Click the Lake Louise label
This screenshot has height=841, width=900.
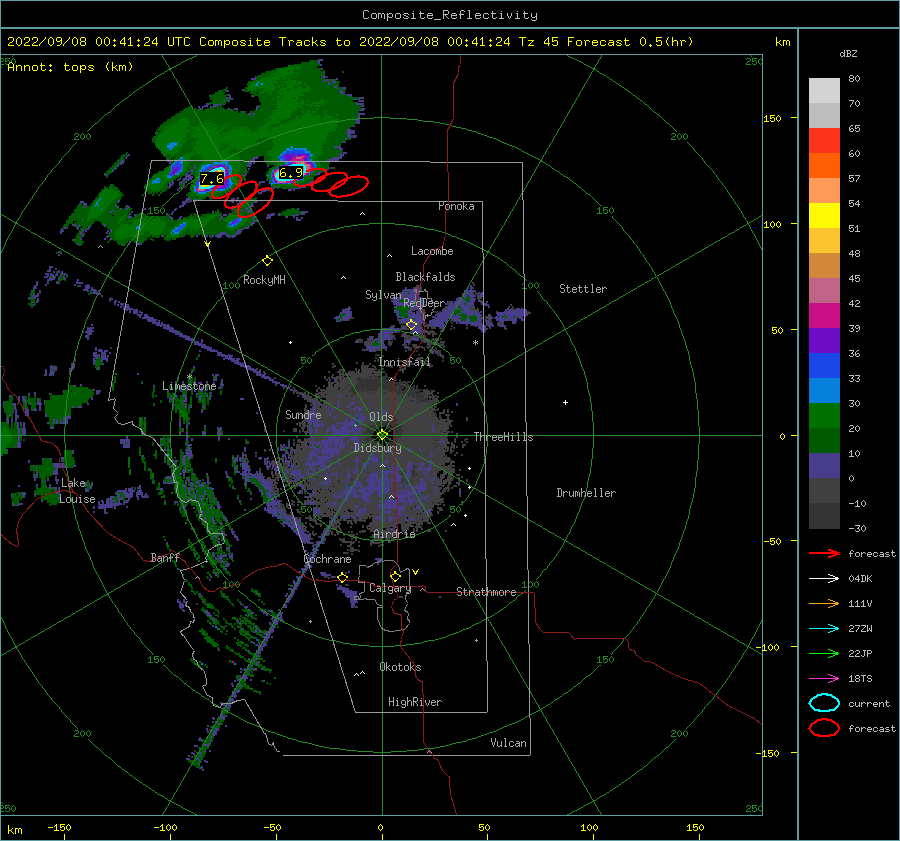pos(77,491)
